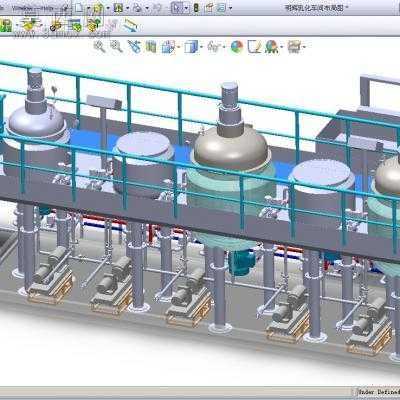Expand the dropdown next to New document

pos(88,8)
